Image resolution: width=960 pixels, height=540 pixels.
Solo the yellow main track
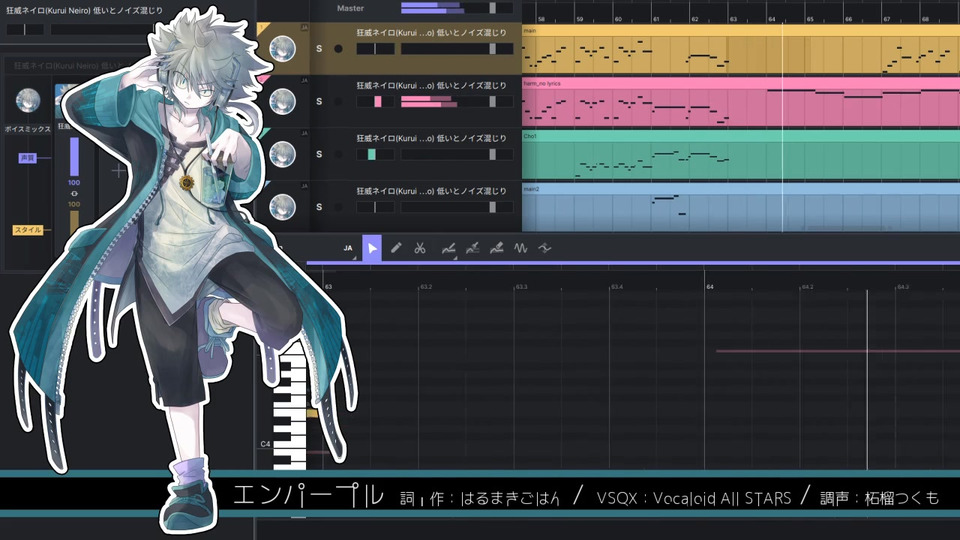319,48
